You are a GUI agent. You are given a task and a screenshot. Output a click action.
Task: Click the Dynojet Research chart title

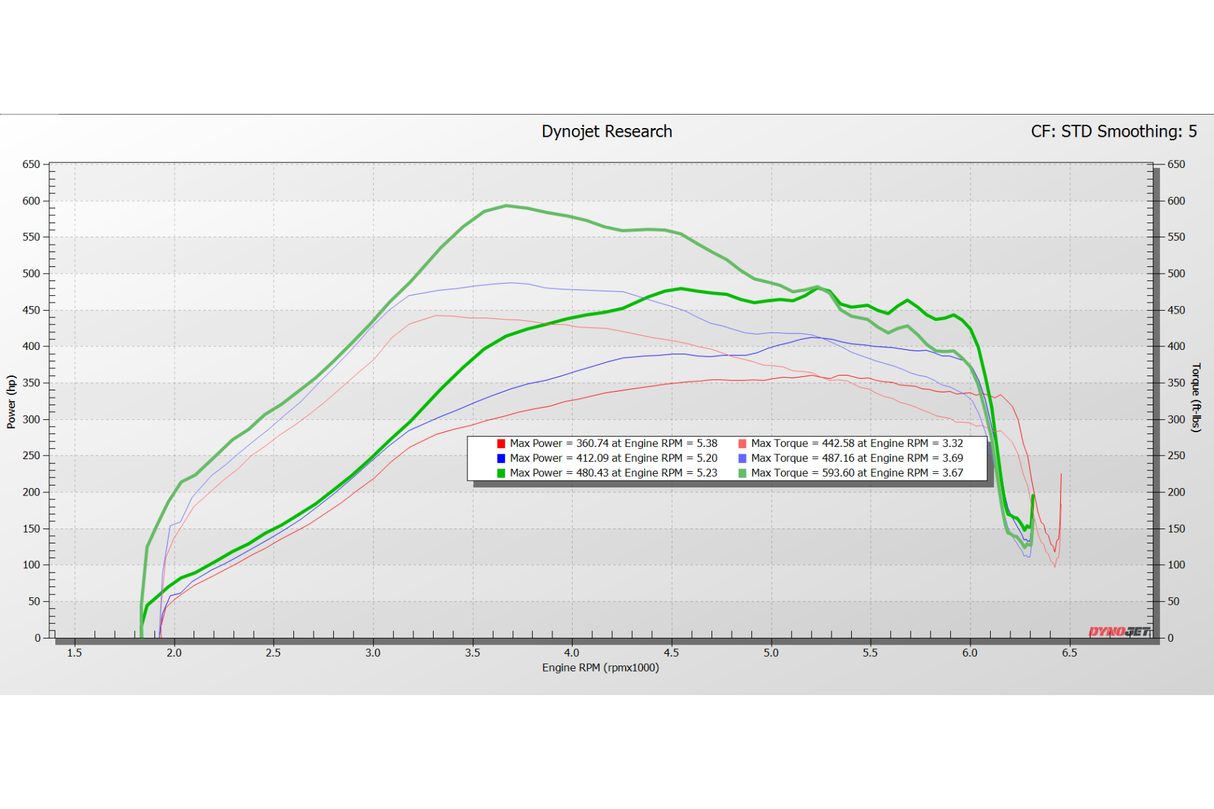click(607, 131)
